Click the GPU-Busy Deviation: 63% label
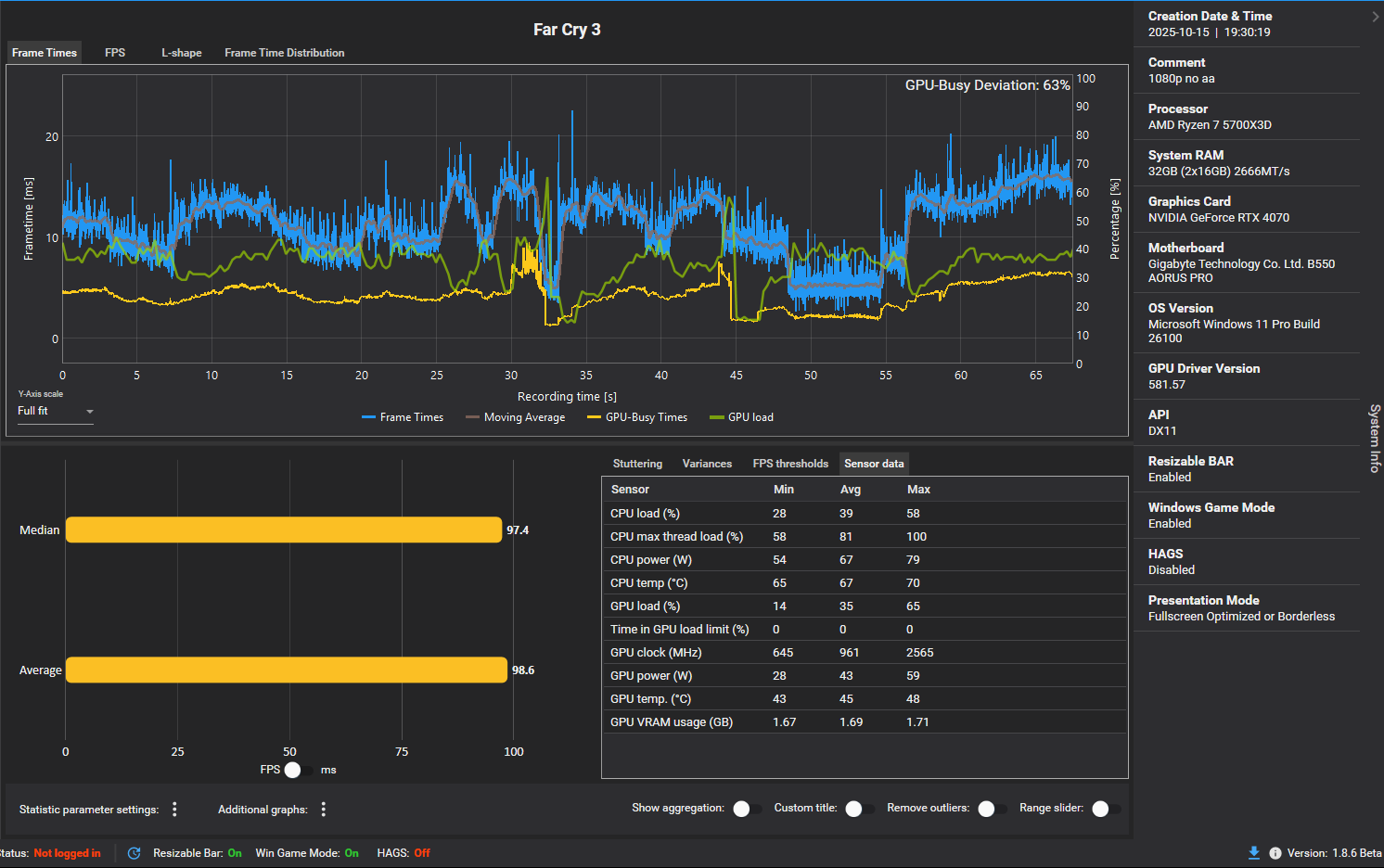This screenshot has height=868, width=1384. tap(988, 85)
